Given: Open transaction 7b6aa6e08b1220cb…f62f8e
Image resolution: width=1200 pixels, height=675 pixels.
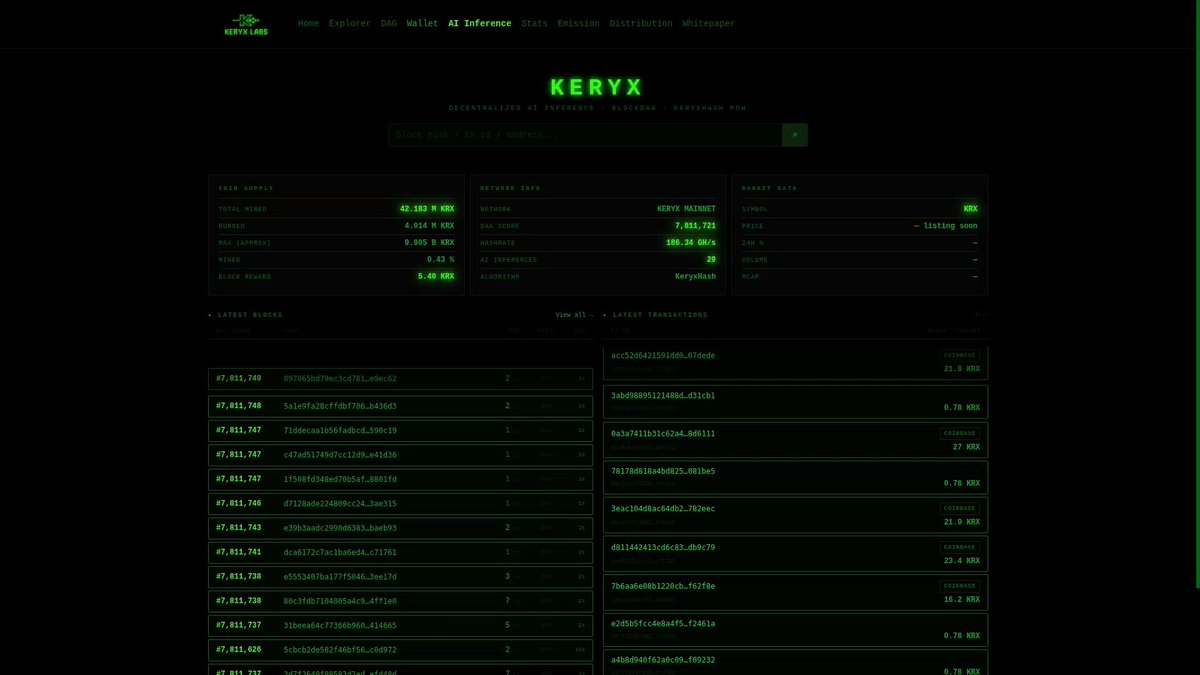Looking at the screenshot, I should pyautogui.click(x=663, y=586).
